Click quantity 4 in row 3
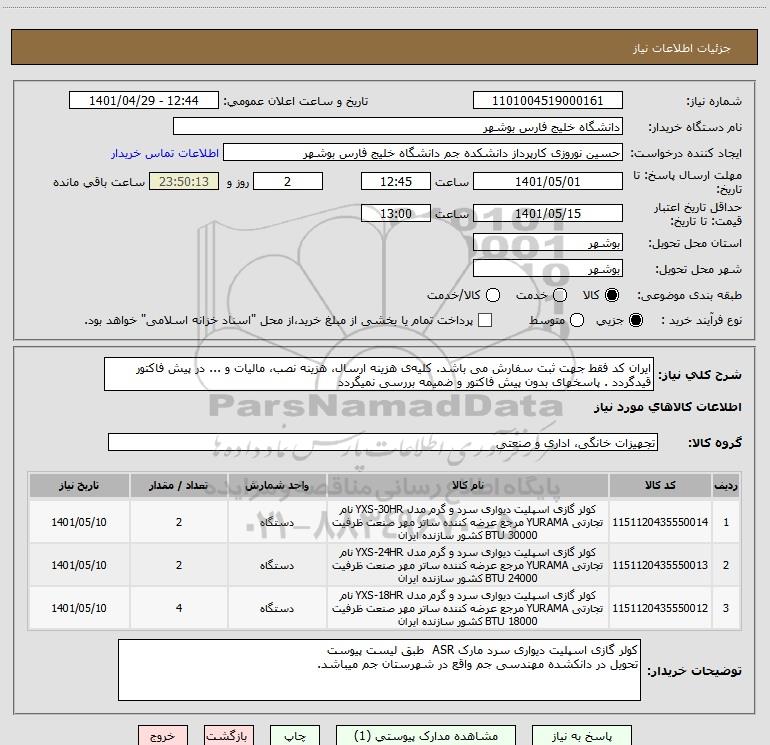This screenshot has height=745, width=770. tap(179, 608)
